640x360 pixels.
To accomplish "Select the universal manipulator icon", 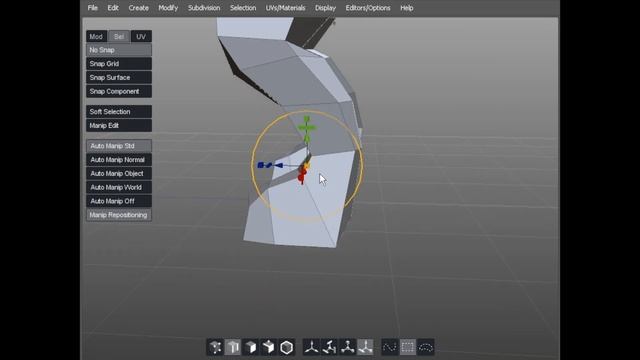I will click(x=365, y=347).
